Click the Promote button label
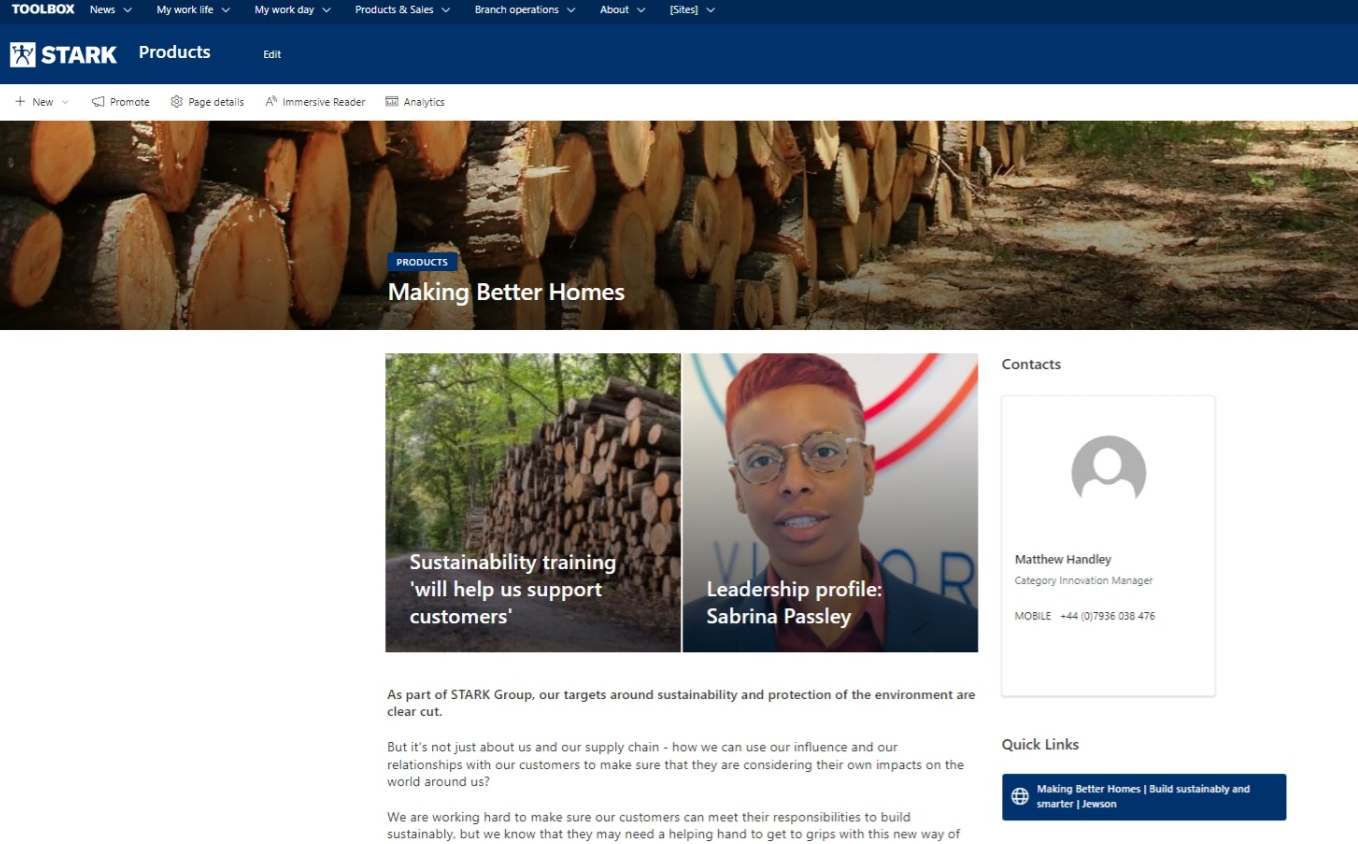 point(130,102)
